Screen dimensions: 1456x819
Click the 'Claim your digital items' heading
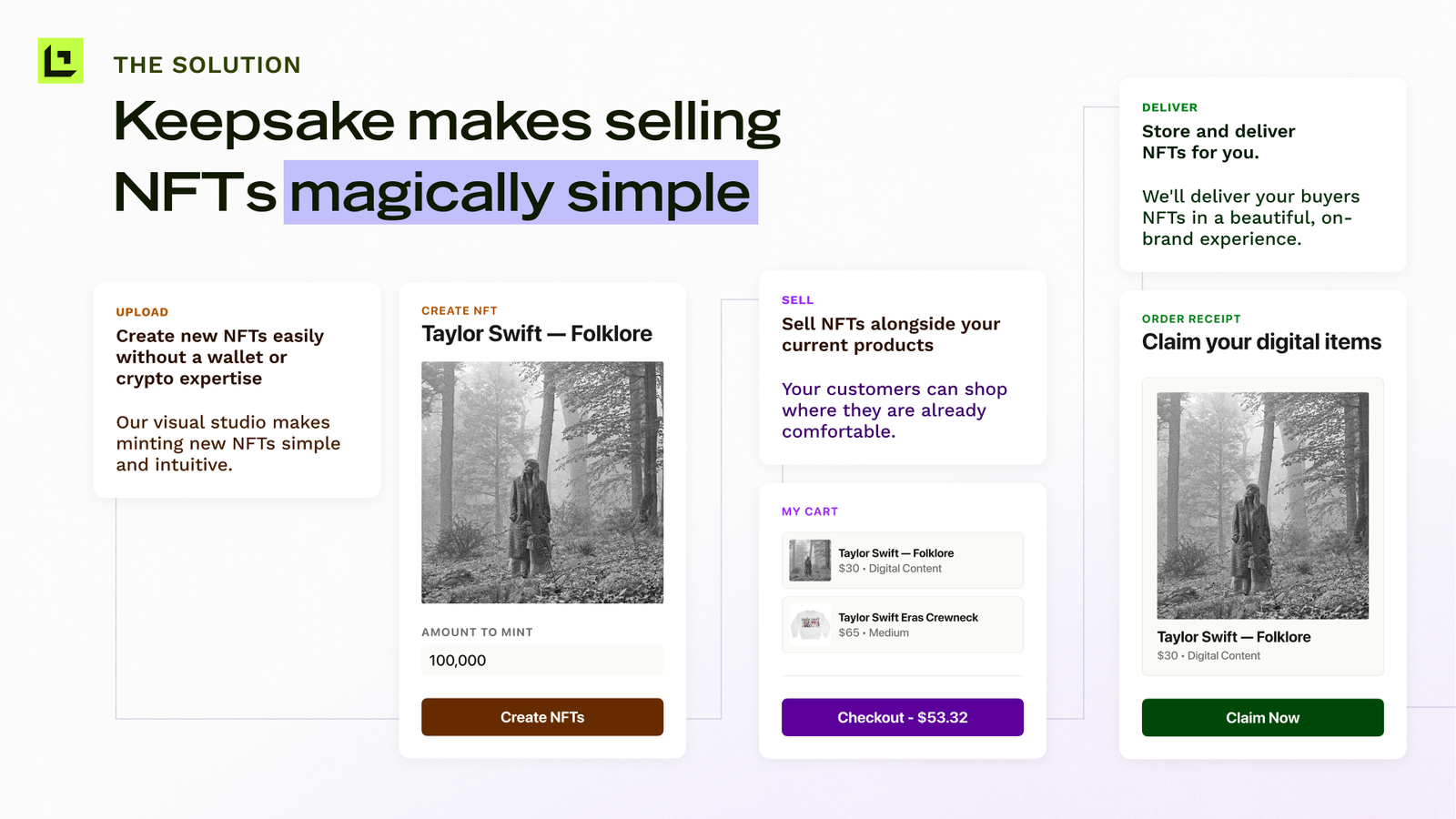coord(1262,341)
